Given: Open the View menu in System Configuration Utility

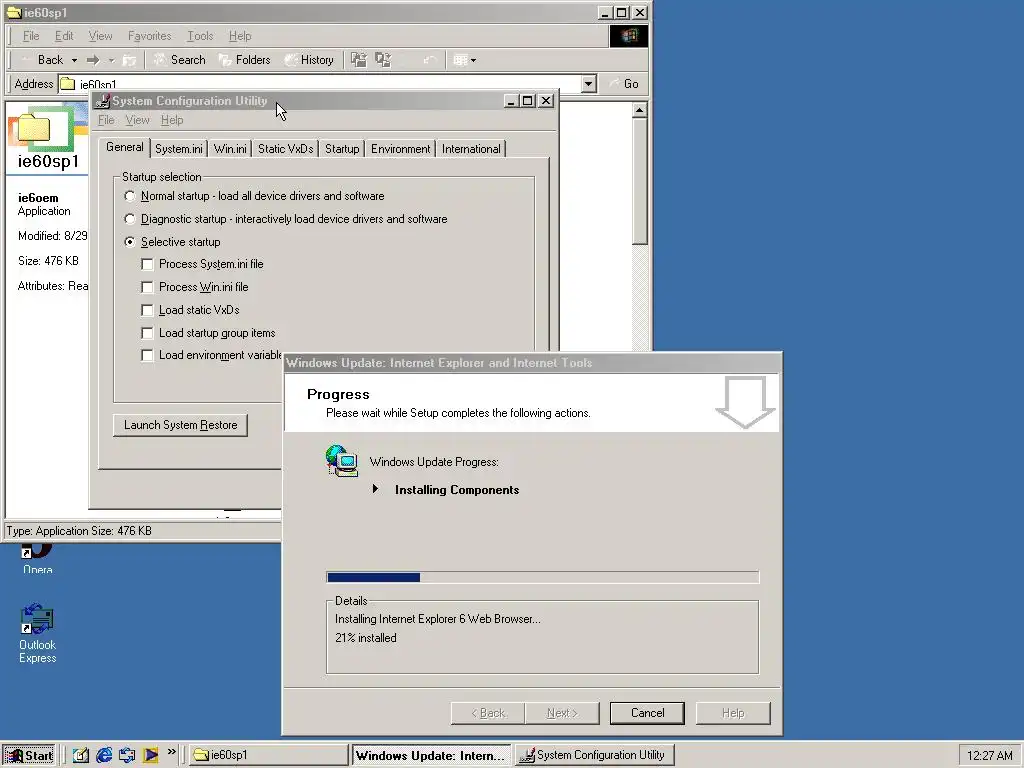Looking at the screenshot, I should (137, 120).
